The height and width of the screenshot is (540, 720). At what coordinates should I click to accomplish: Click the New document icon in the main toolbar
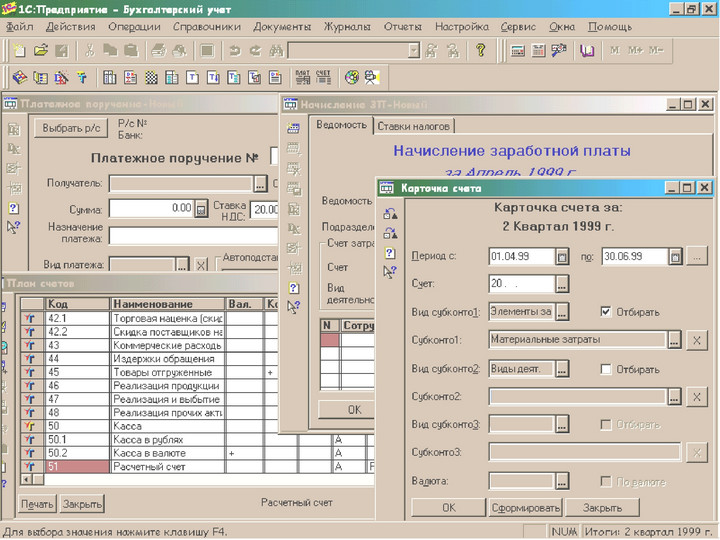(19, 50)
